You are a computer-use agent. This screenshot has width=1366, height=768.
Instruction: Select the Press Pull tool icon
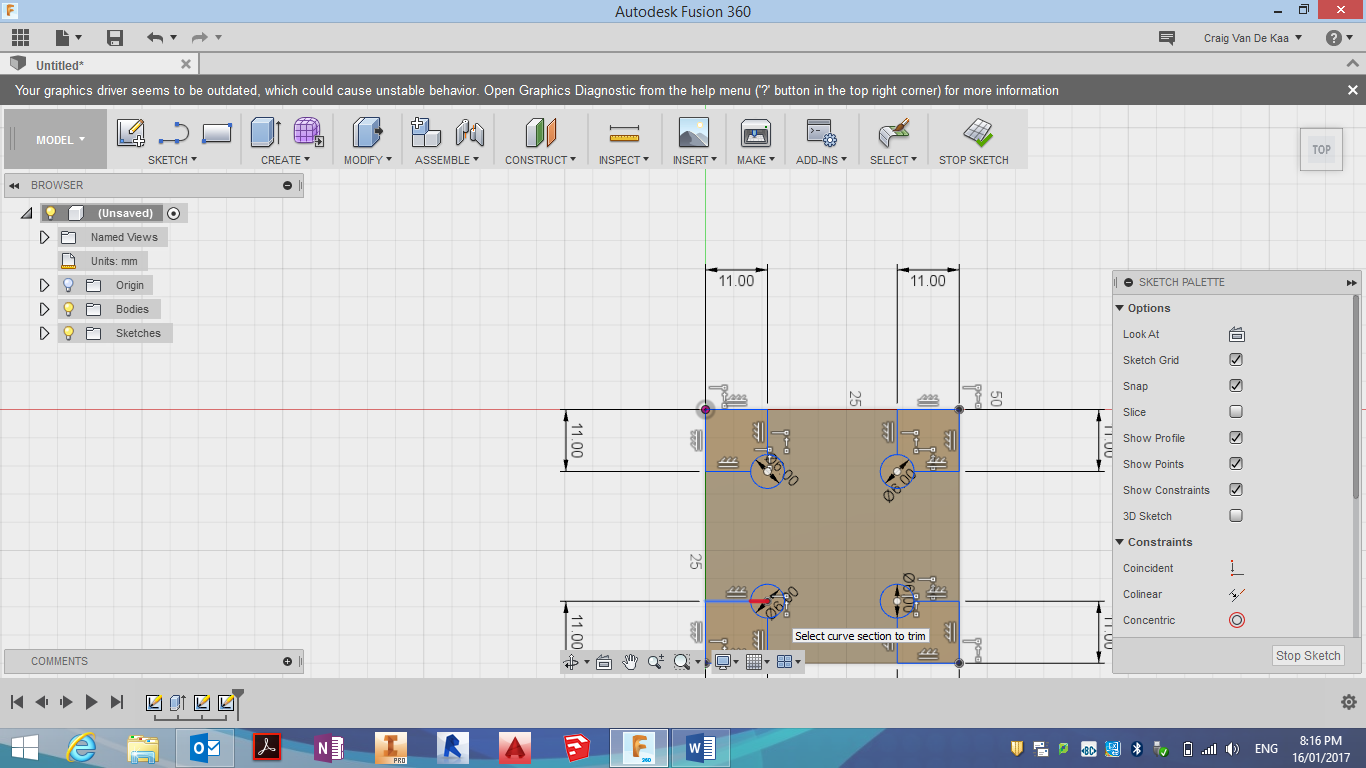tap(368, 132)
